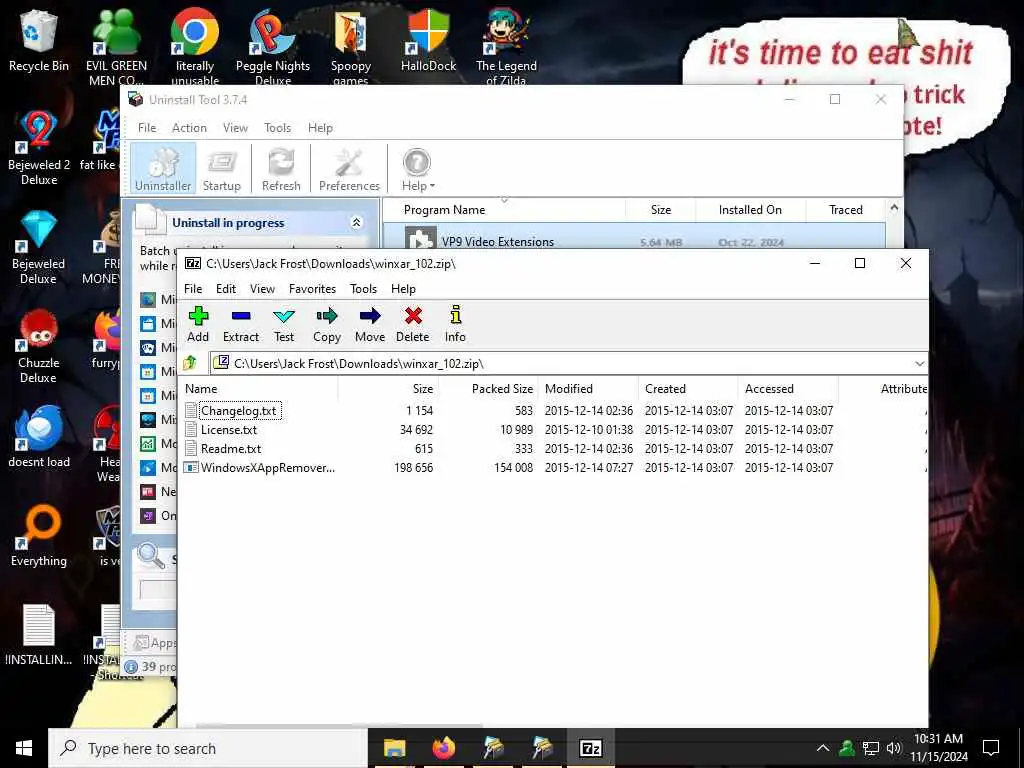Open the Action menu in Uninstall Tool
This screenshot has width=1024, height=768.
pos(189,128)
